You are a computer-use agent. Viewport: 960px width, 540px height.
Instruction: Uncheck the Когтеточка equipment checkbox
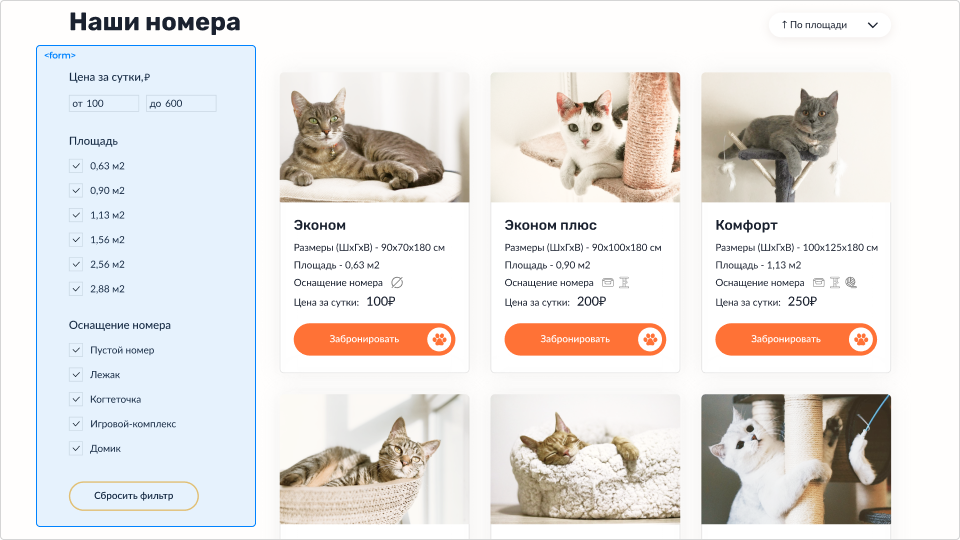click(76, 399)
